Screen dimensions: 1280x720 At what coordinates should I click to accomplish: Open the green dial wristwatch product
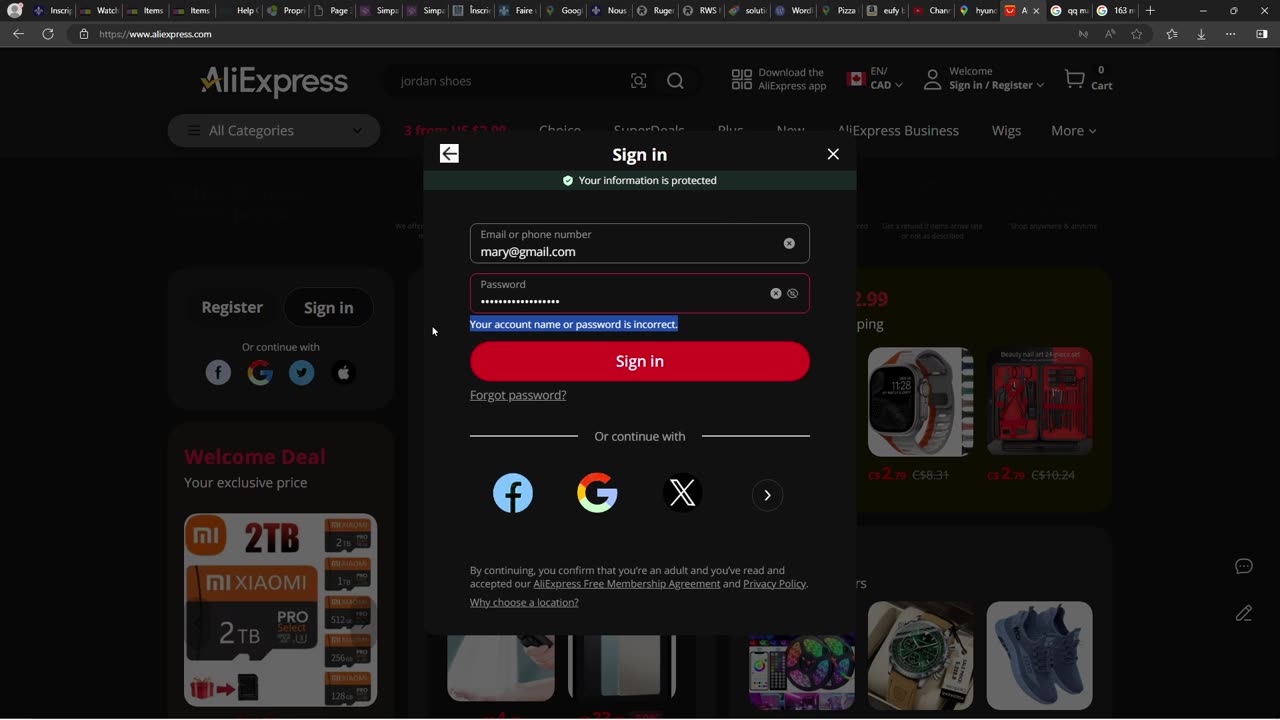921,655
